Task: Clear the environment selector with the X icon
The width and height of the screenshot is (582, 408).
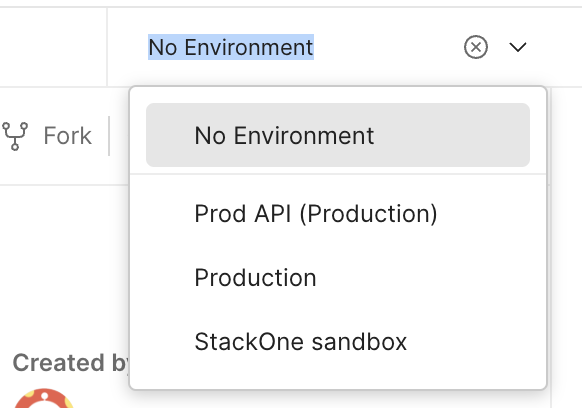Action: point(475,47)
